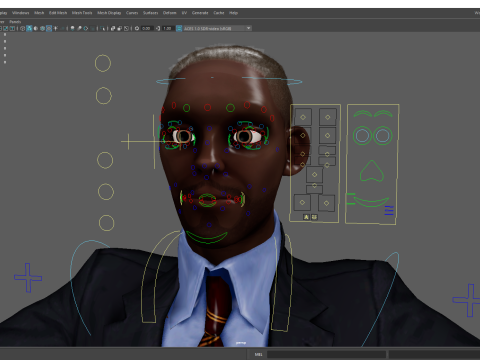Select the green center mouth control
480x360 pixels.
(207, 200)
